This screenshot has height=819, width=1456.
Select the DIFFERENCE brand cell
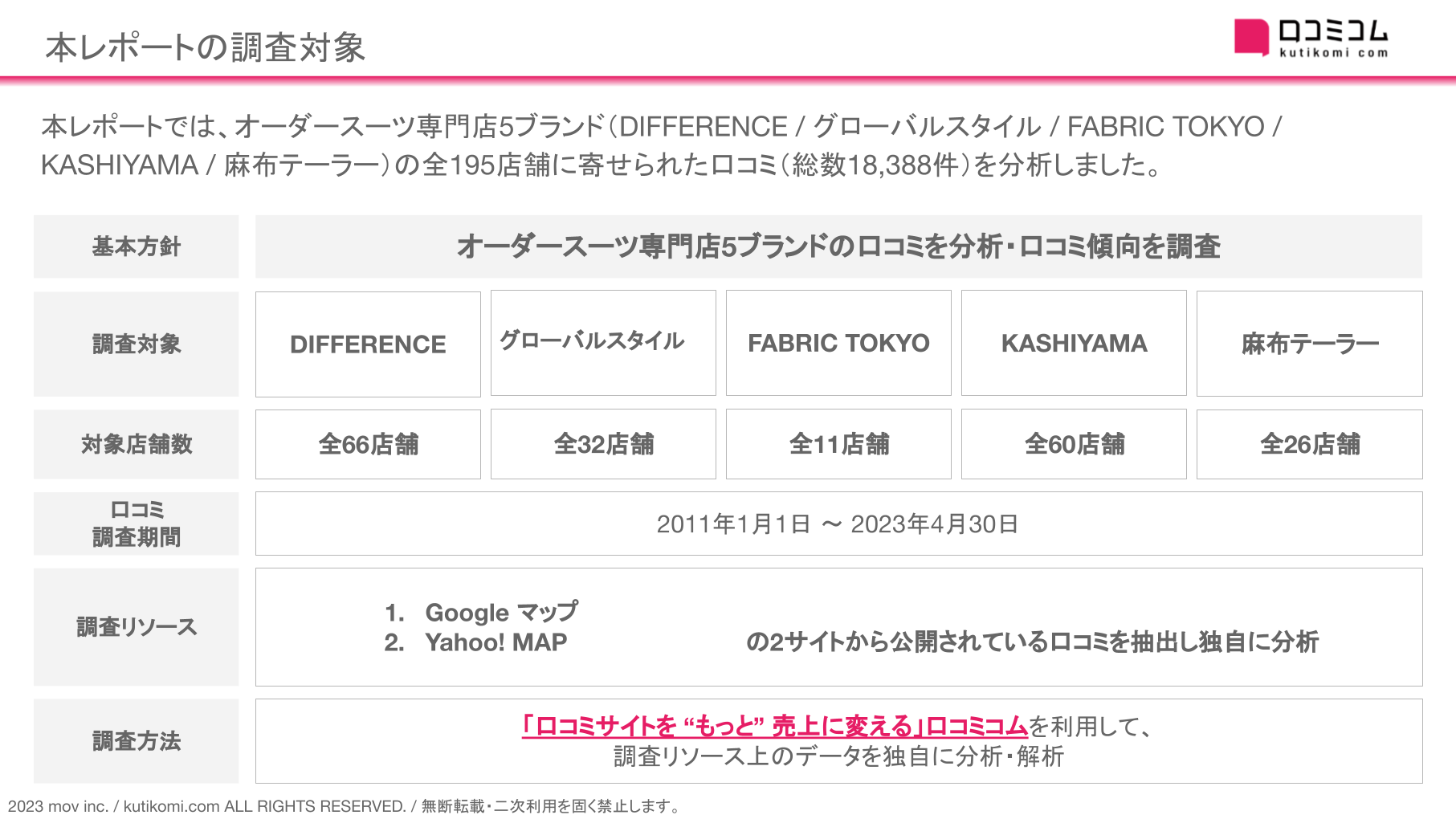coord(368,344)
